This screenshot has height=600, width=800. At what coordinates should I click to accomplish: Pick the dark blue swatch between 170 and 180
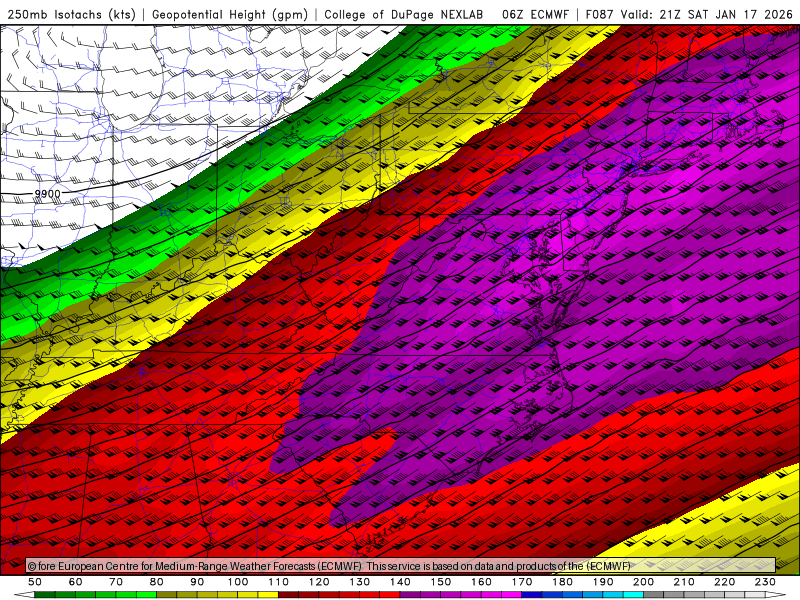click(x=532, y=595)
